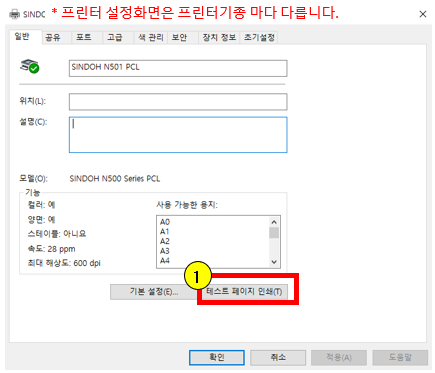Viewport: 435px width, 373px height.
Task: Switch to the 초기설정 tab
Action: coord(259,38)
